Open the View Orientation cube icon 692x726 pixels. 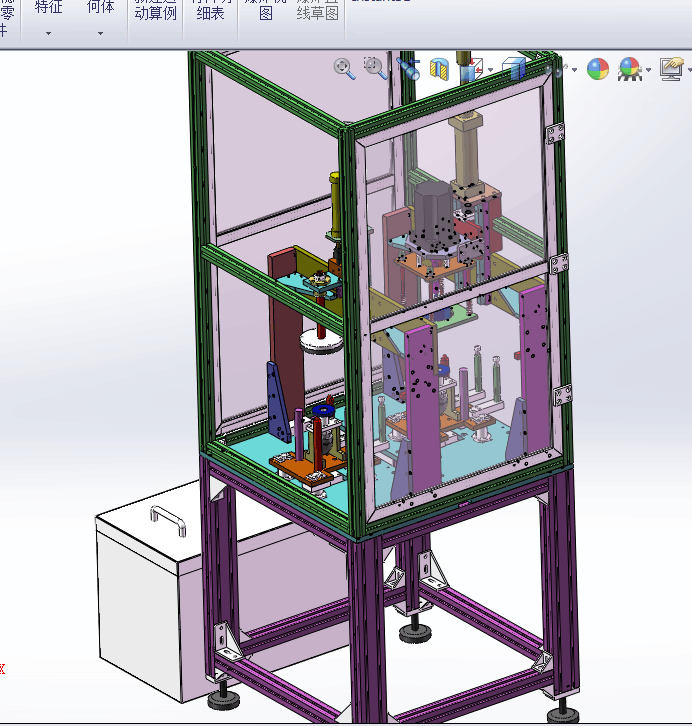point(471,69)
